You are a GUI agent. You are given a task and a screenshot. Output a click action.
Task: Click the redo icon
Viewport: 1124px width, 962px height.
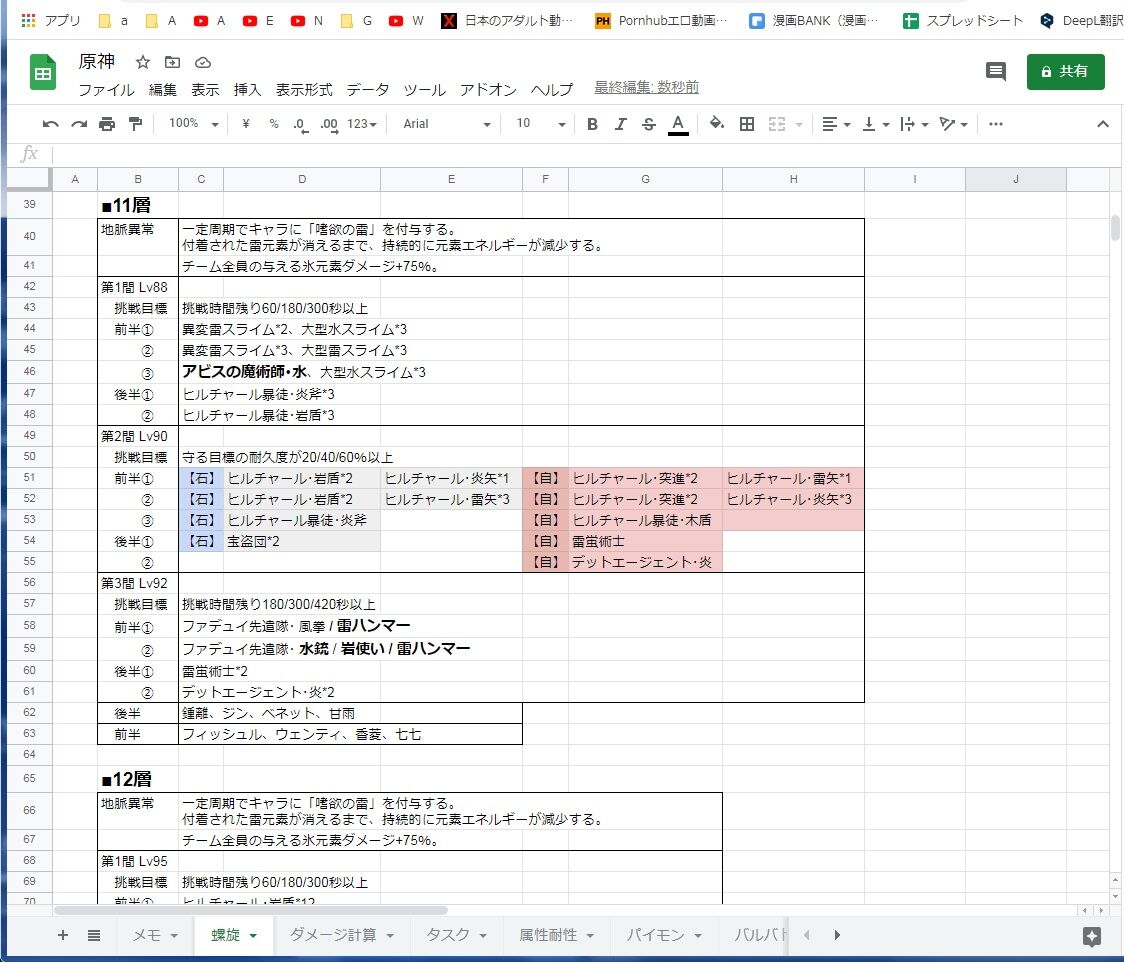click(x=79, y=124)
